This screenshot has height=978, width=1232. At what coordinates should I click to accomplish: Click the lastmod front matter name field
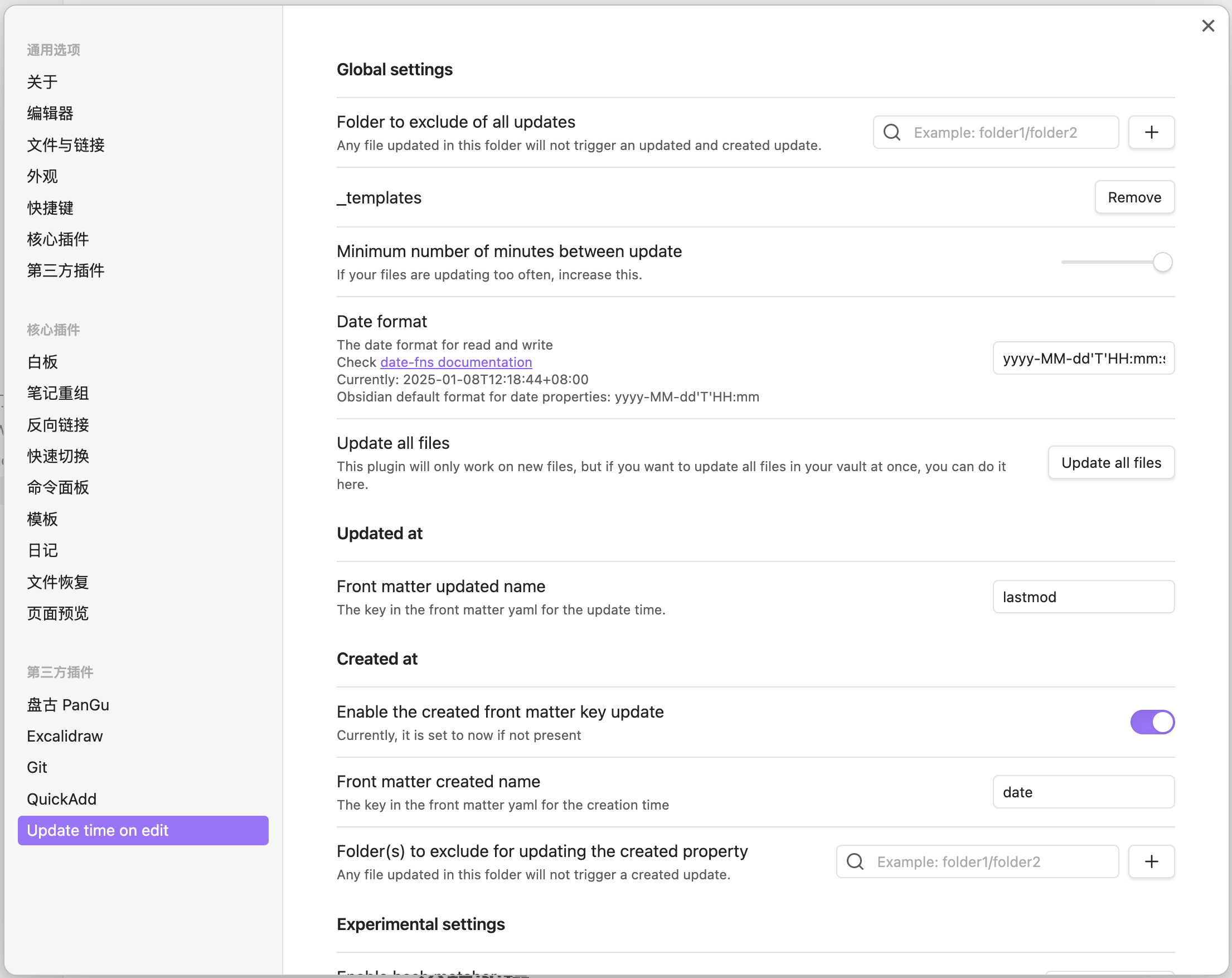click(x=1083, y=597)
